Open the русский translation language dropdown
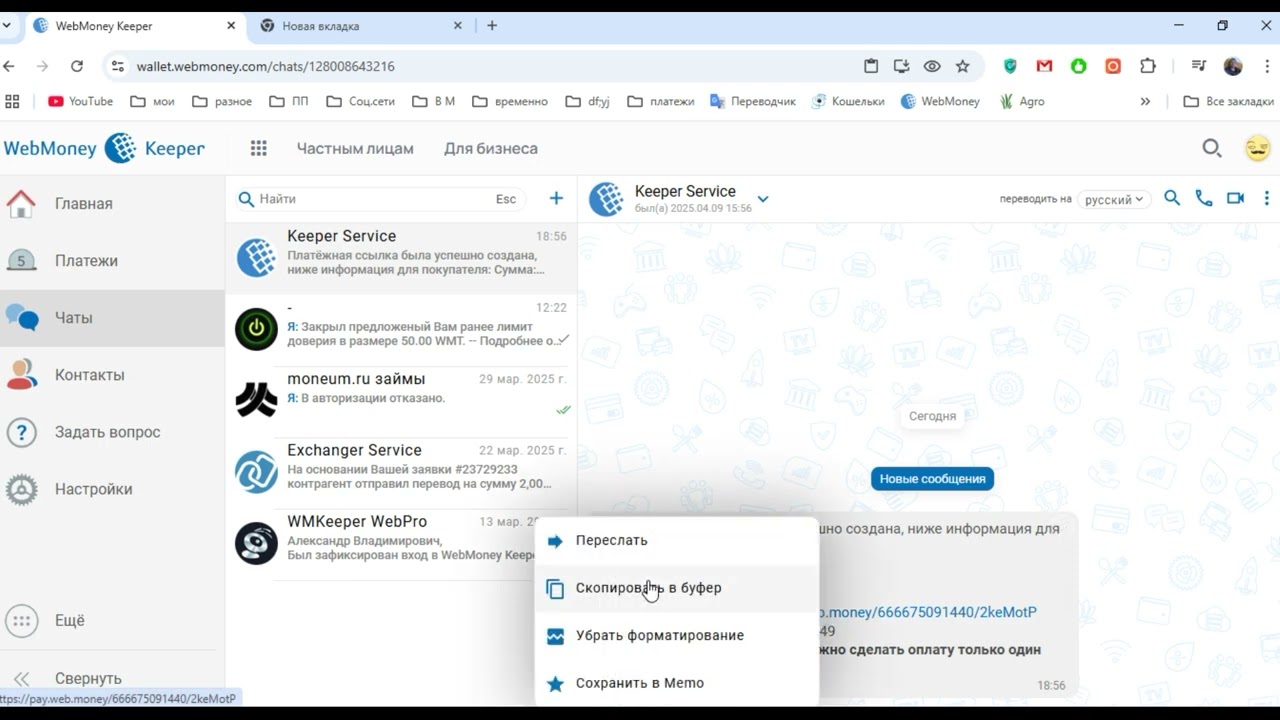The width and height of the screenshot is (1280, 720). coord(1113,199)
